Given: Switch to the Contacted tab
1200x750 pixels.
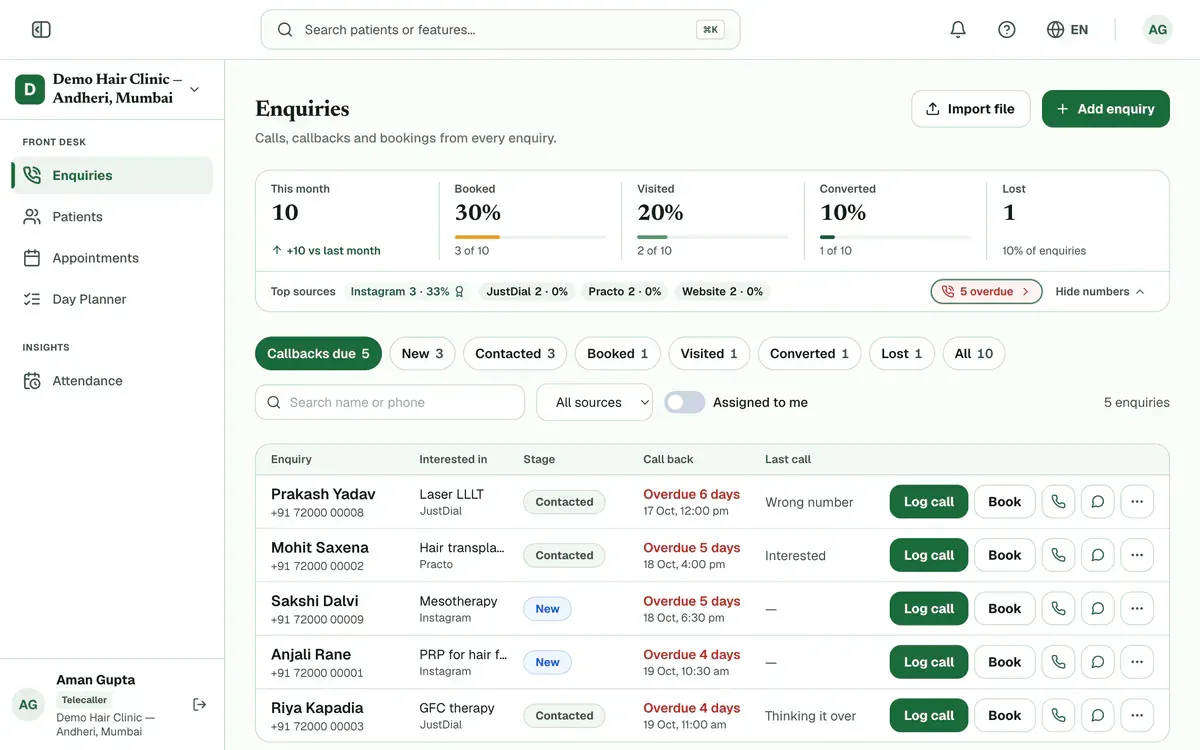Looking at the screenshot, I should 515,354.
